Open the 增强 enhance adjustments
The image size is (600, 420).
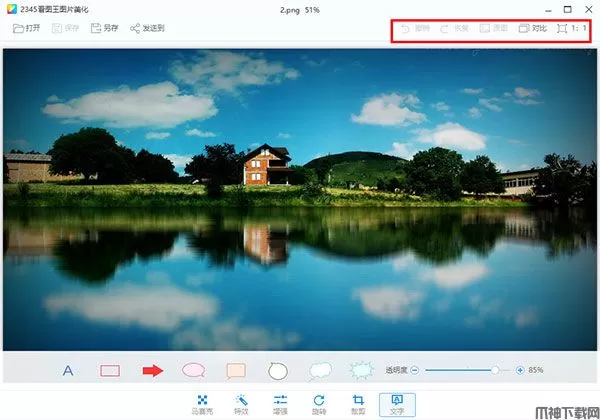[x=281, y=404]
